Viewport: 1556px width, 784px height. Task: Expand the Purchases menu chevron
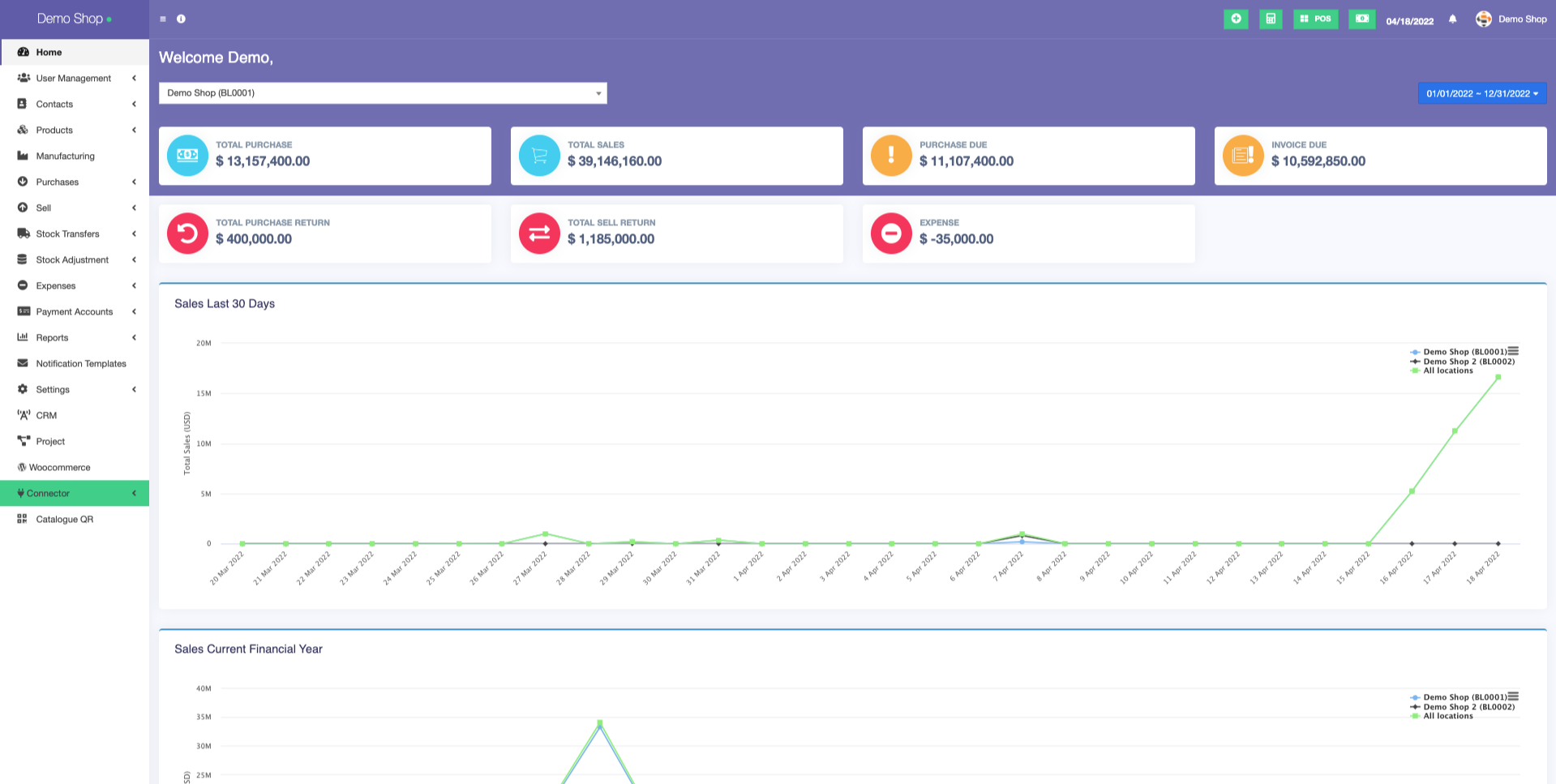[134, 182]
